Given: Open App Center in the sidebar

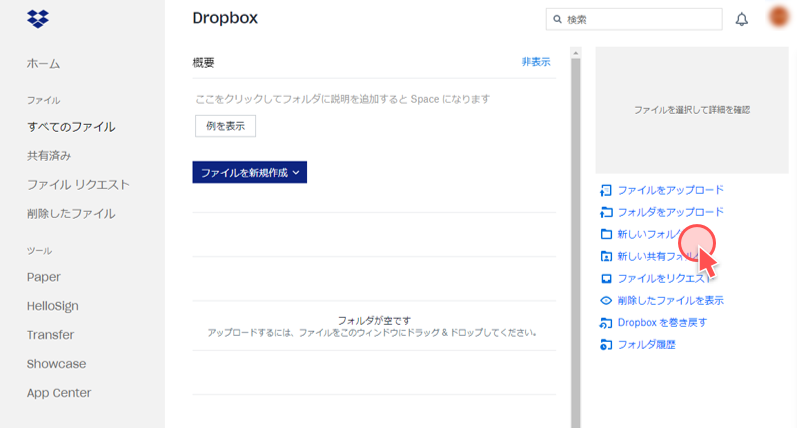Looking at the screenshot, I should [x=59, y=393].
